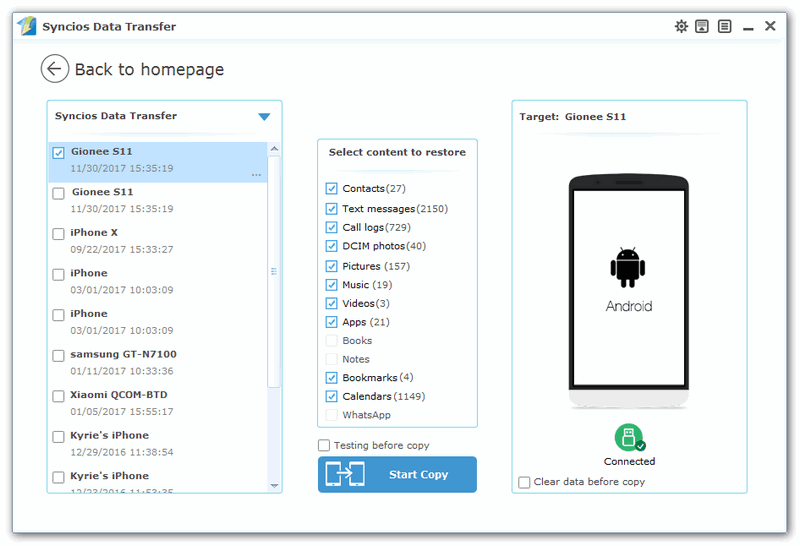This screenshot has height=546, width=800.
Task: Click the save-screenshot icon in title bar
Action: tap(702, 26)
